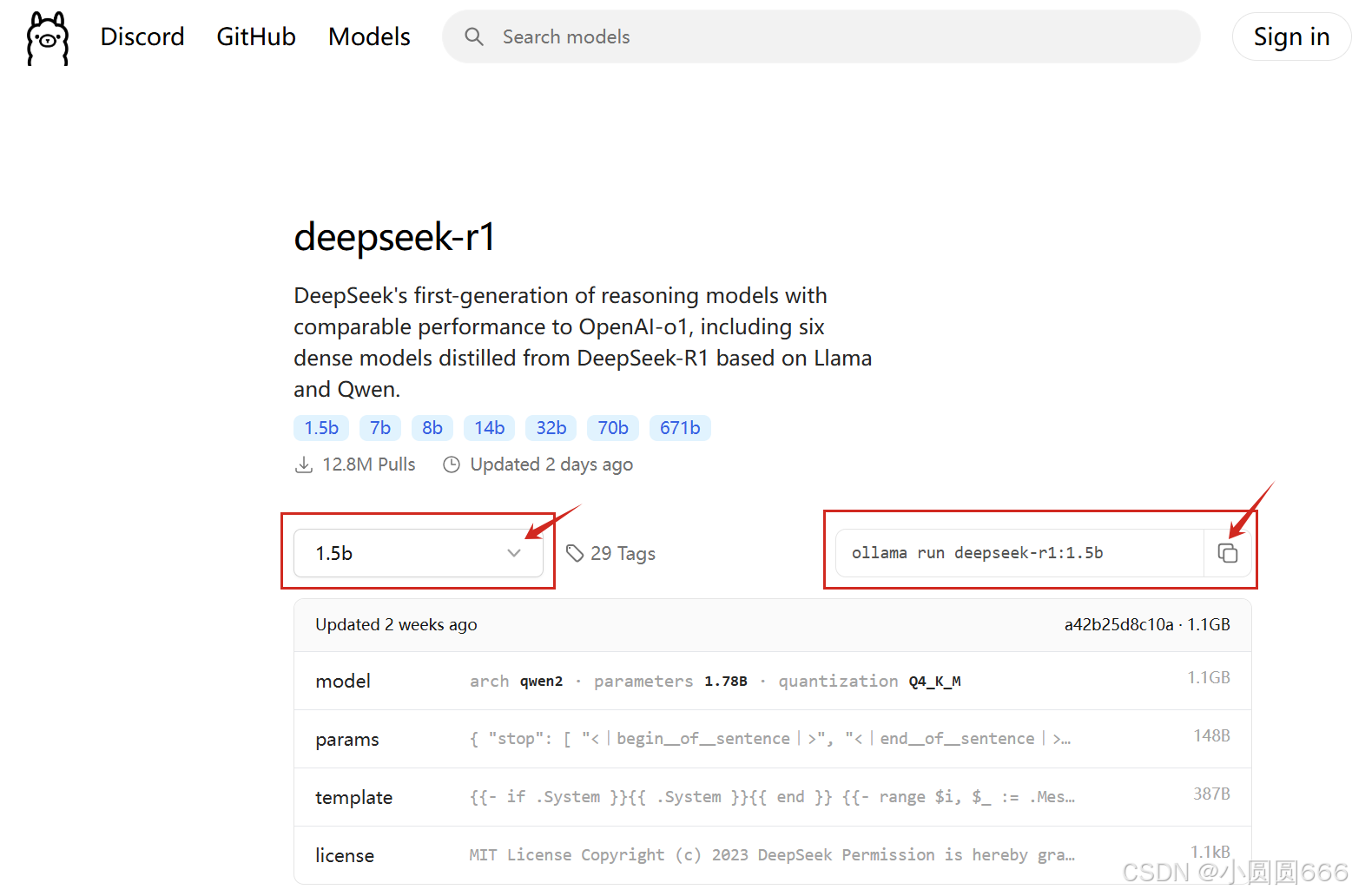Select the 70b size tag
Viewport: 1352px width, 896px height.
pyautogui.click(x=613, y=428)
